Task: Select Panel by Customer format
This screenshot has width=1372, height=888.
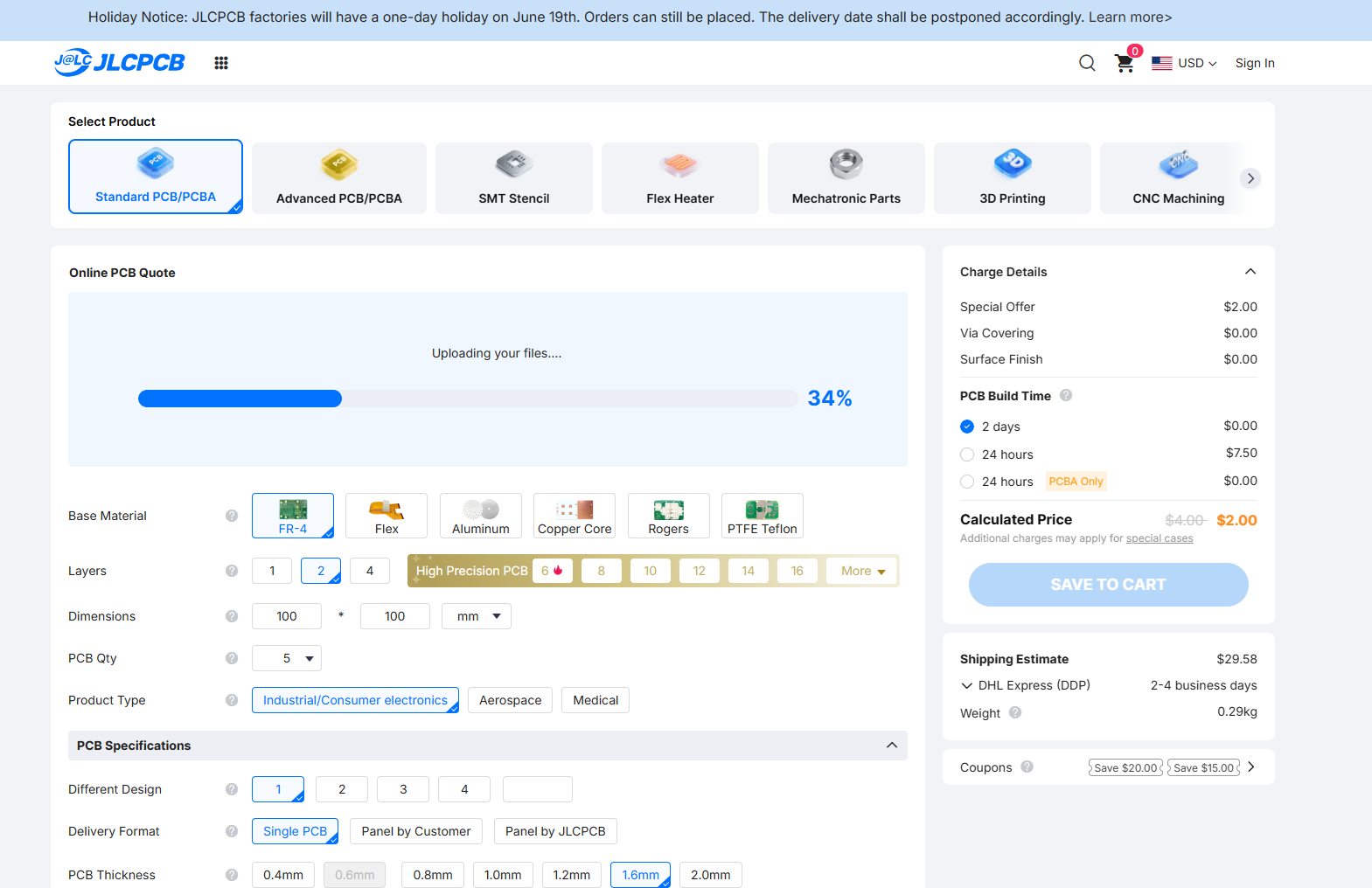Action: pyautogui.click(x=416, y=831)
